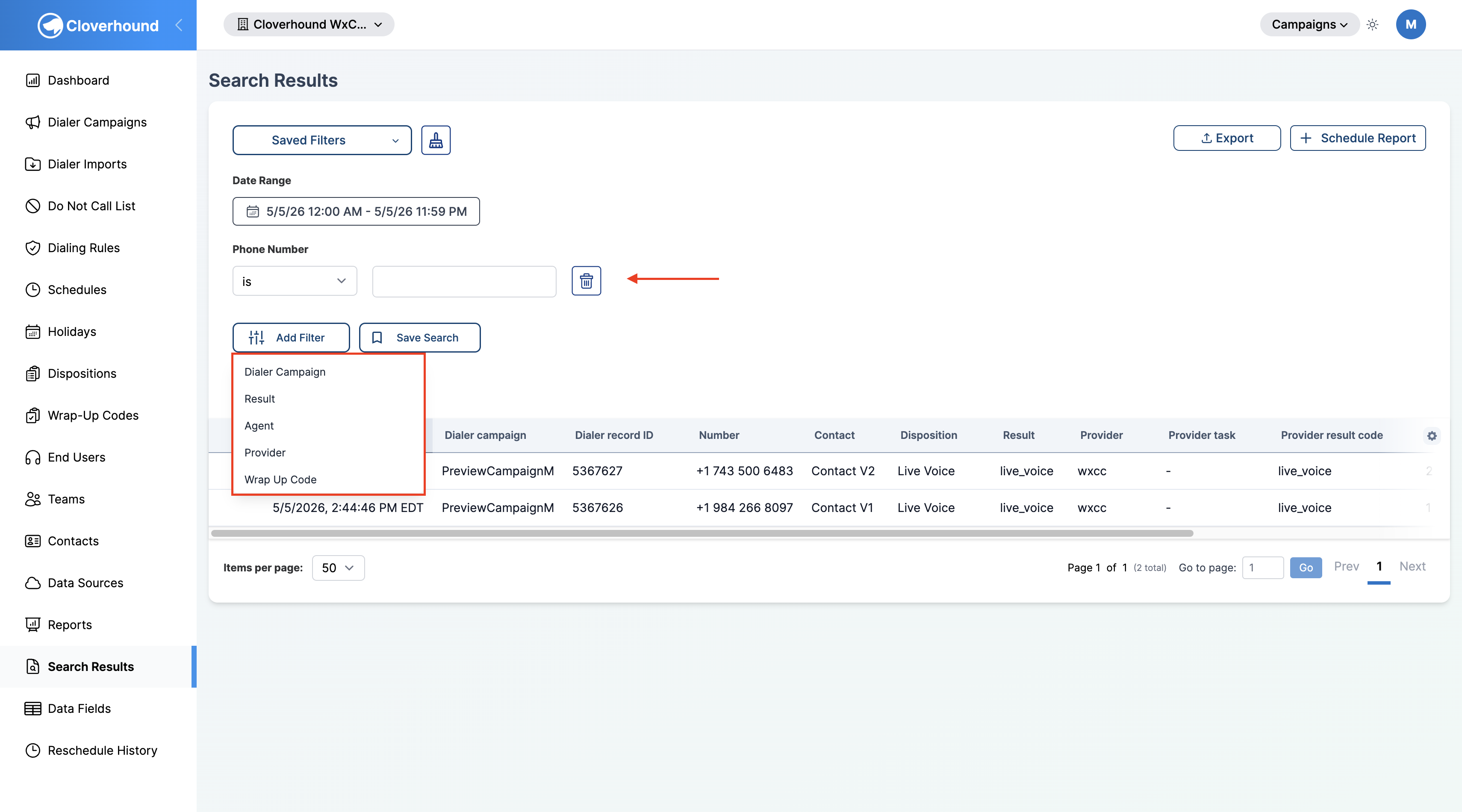1462x812 pixels.
Task: Open the user avatar M menu
Action: (1410, 24)
